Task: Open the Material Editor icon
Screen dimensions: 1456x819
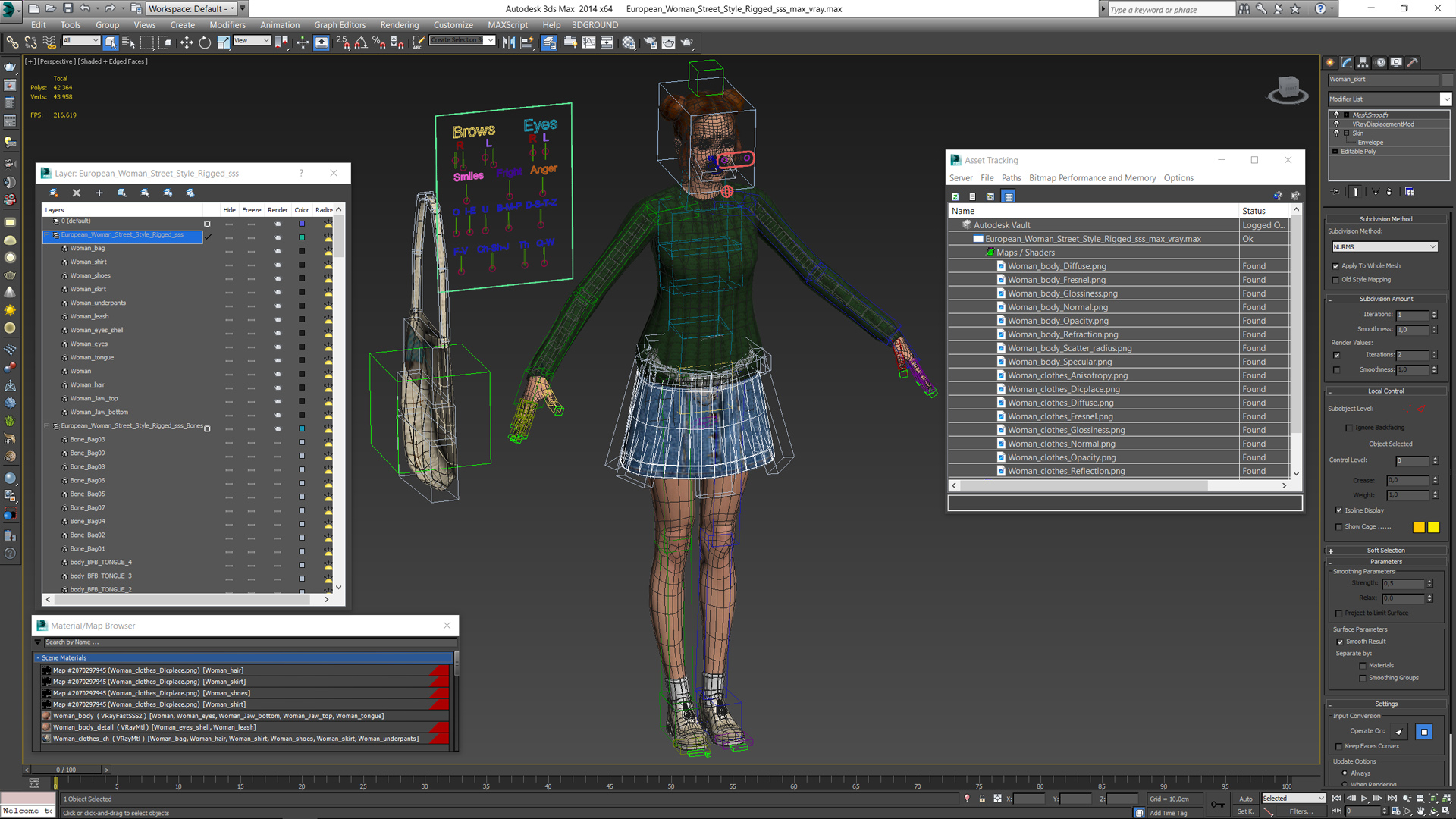Action: pyautogui.click(x=629, y=42)
